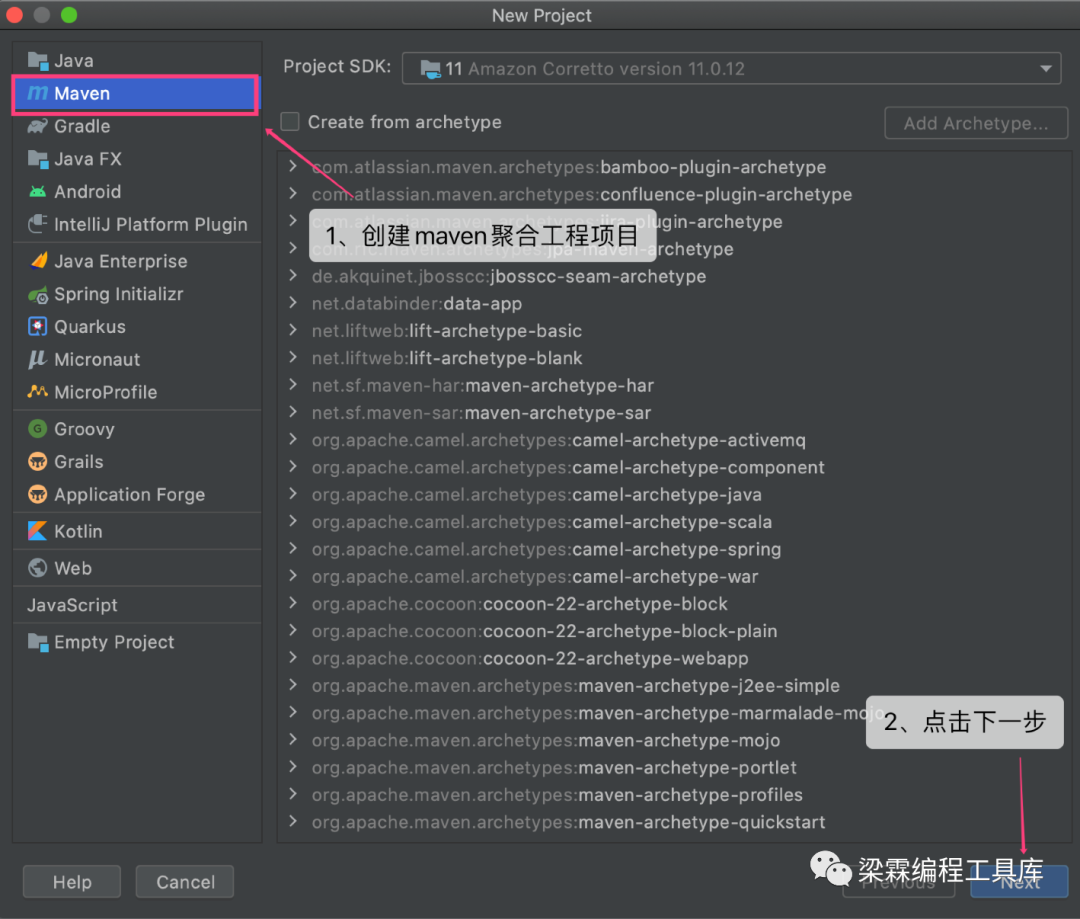
Task: Expand maven-archetype-har node
Action: [293, 384]
